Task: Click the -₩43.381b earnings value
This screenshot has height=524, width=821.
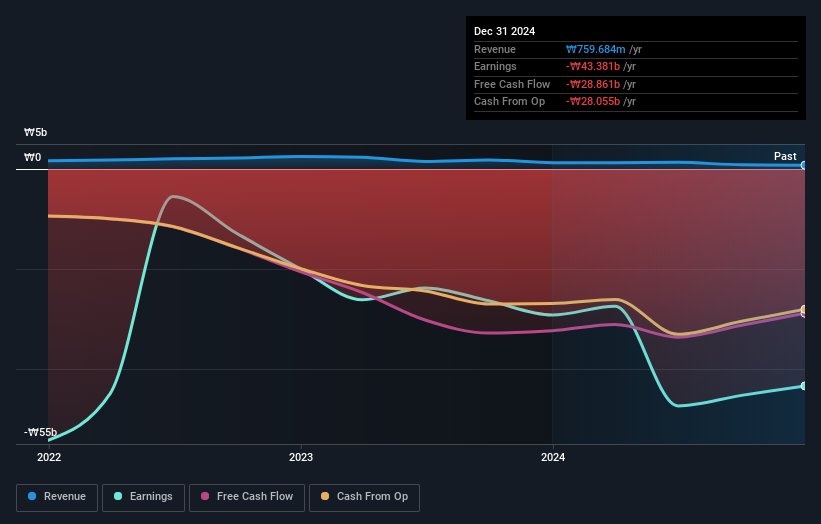Action: pos(593,66)
